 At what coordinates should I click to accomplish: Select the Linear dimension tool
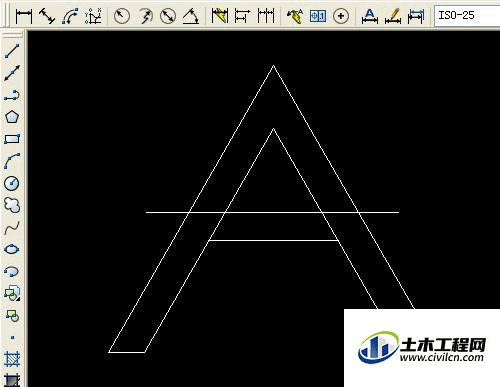tap(24, 16)
